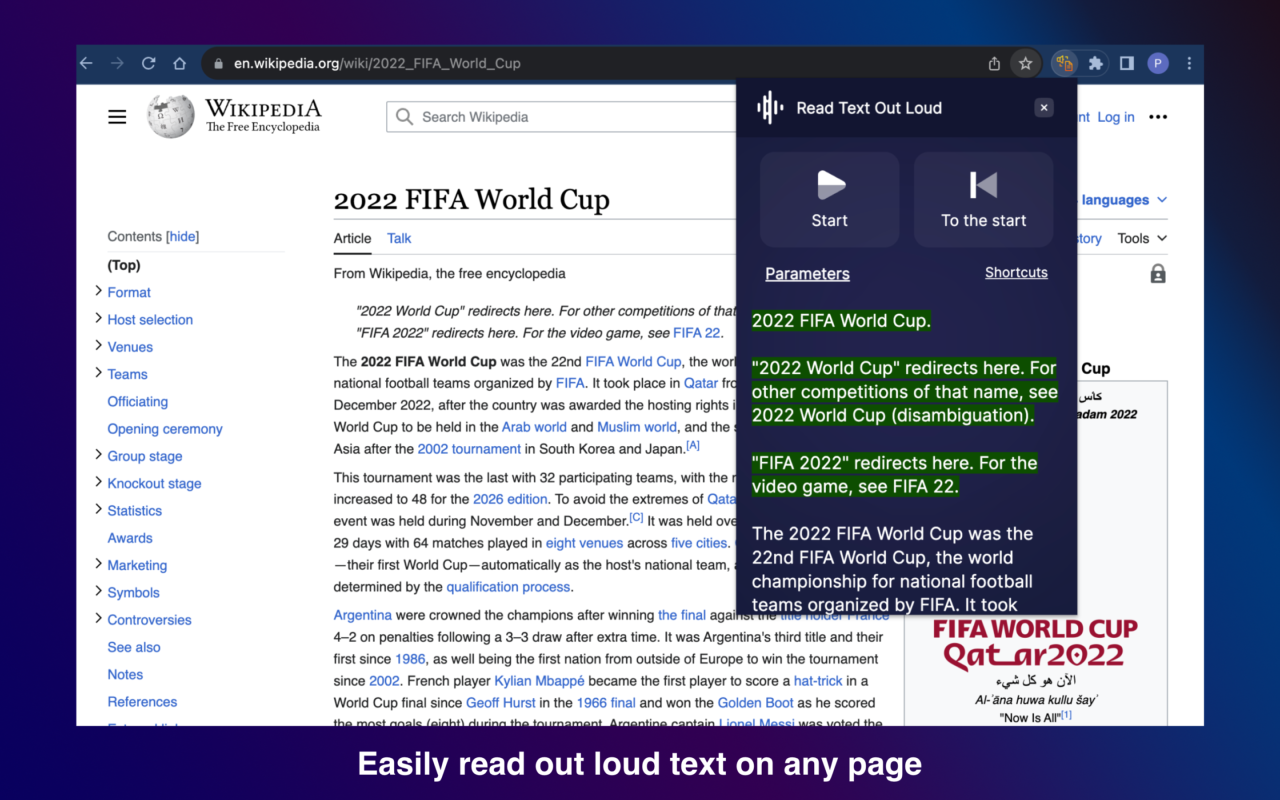
Task: Click the FIFA World Cup Qatar 2022 logo image
Action: 1035,643
